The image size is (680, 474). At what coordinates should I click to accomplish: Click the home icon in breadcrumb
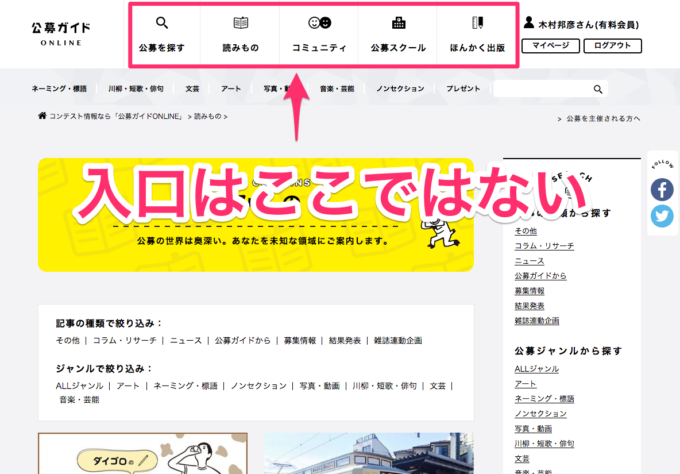tap(42, 116)
